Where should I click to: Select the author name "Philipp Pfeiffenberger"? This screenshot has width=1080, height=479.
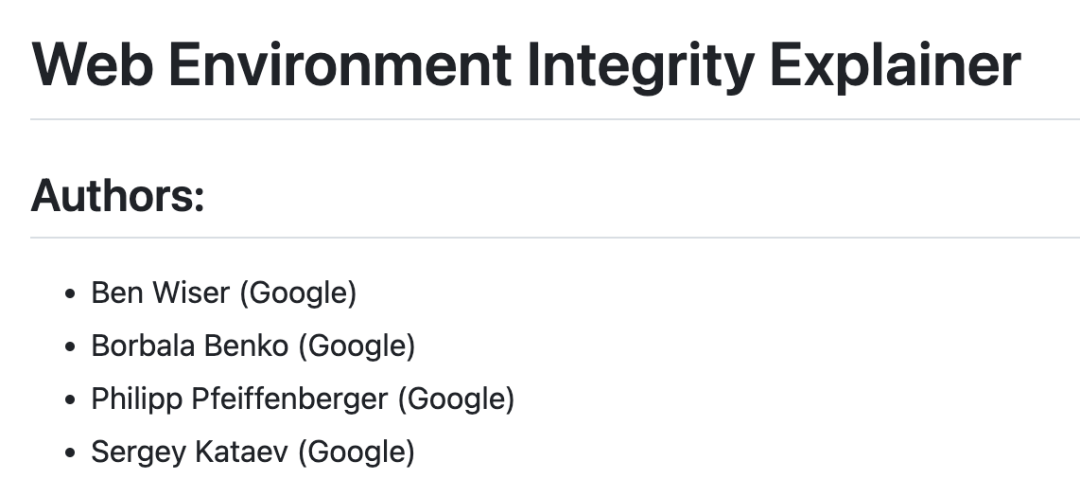coord(239,399)
